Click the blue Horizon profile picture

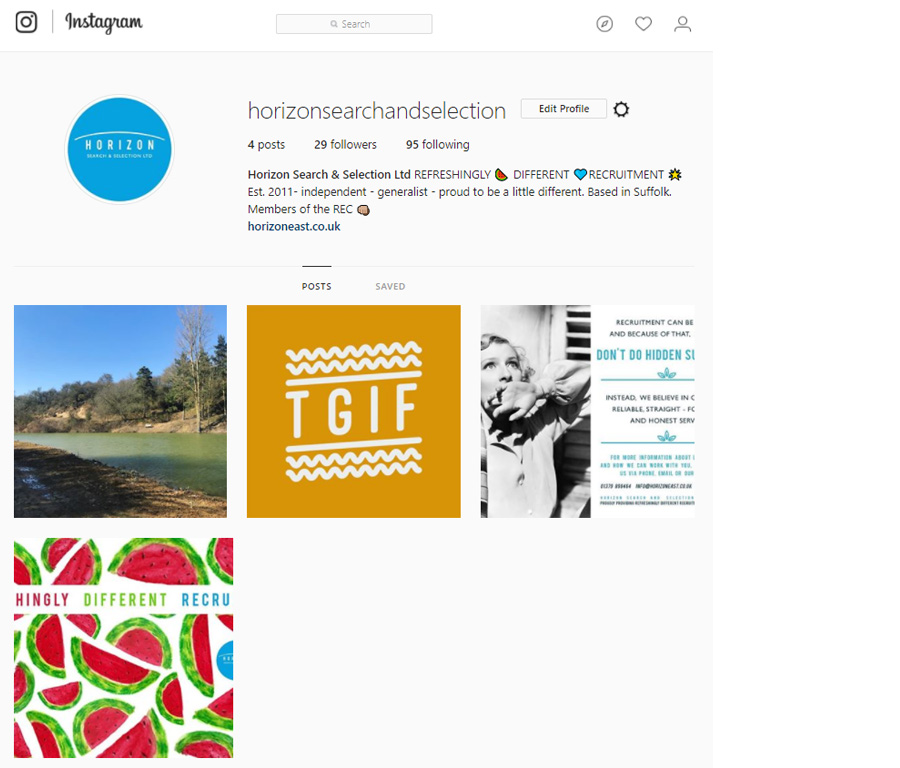coord(119,149)
